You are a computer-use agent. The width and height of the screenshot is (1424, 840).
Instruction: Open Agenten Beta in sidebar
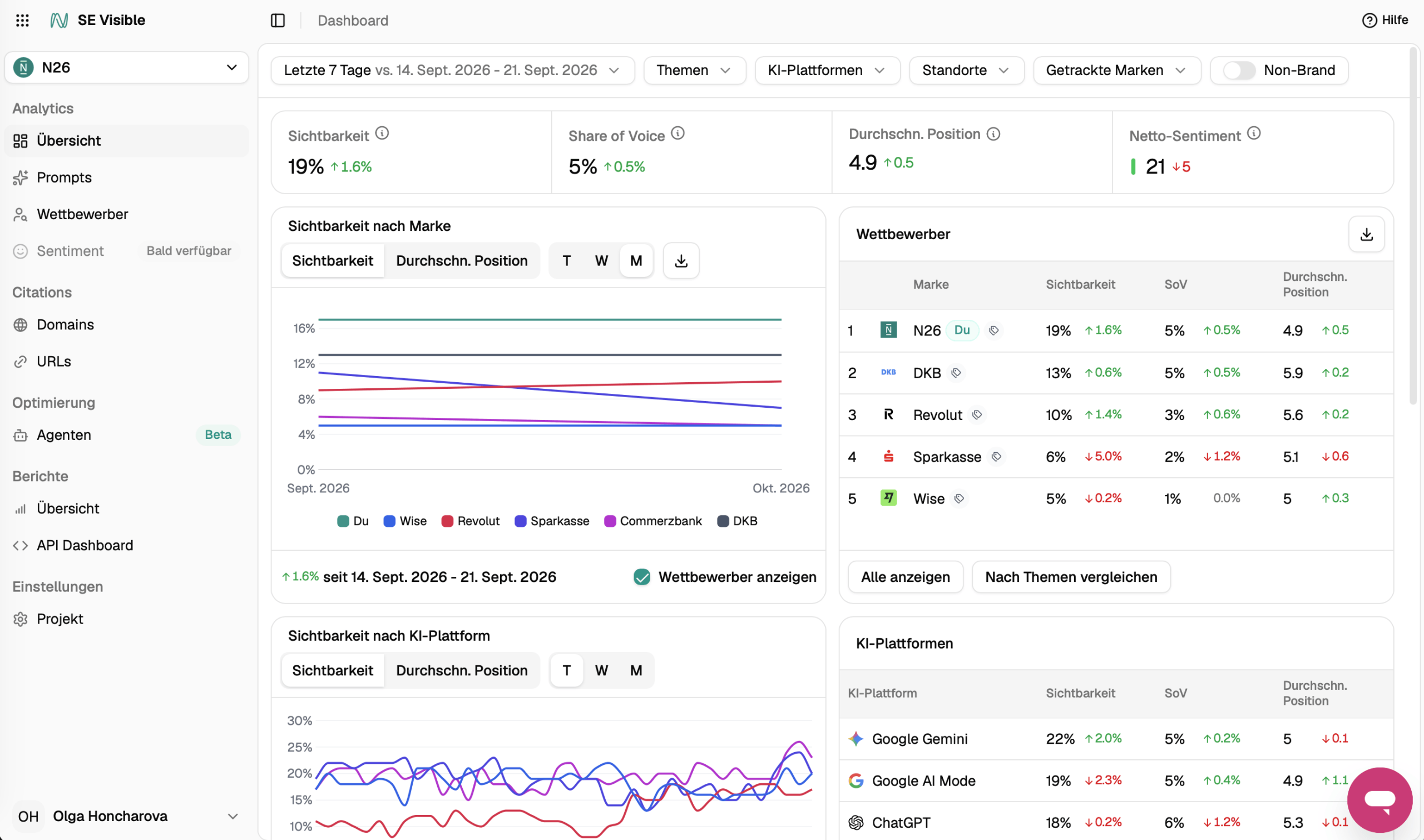(126, 434)
